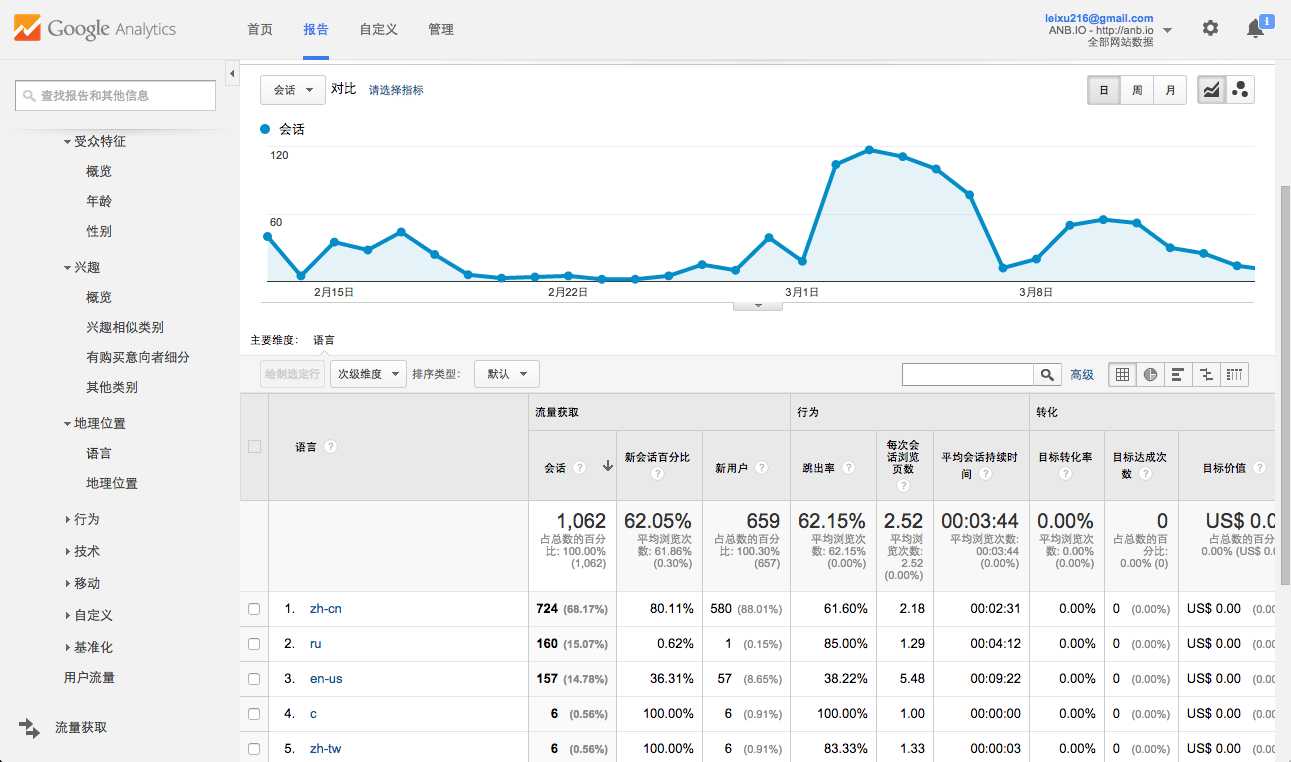
Task: Click the 高级 filter link
Action: 1082,375
